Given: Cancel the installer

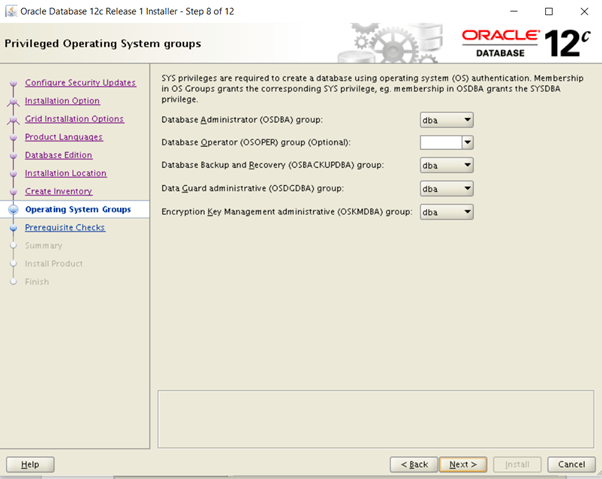Looking at the screenshot, I should [x=571, y=464].
